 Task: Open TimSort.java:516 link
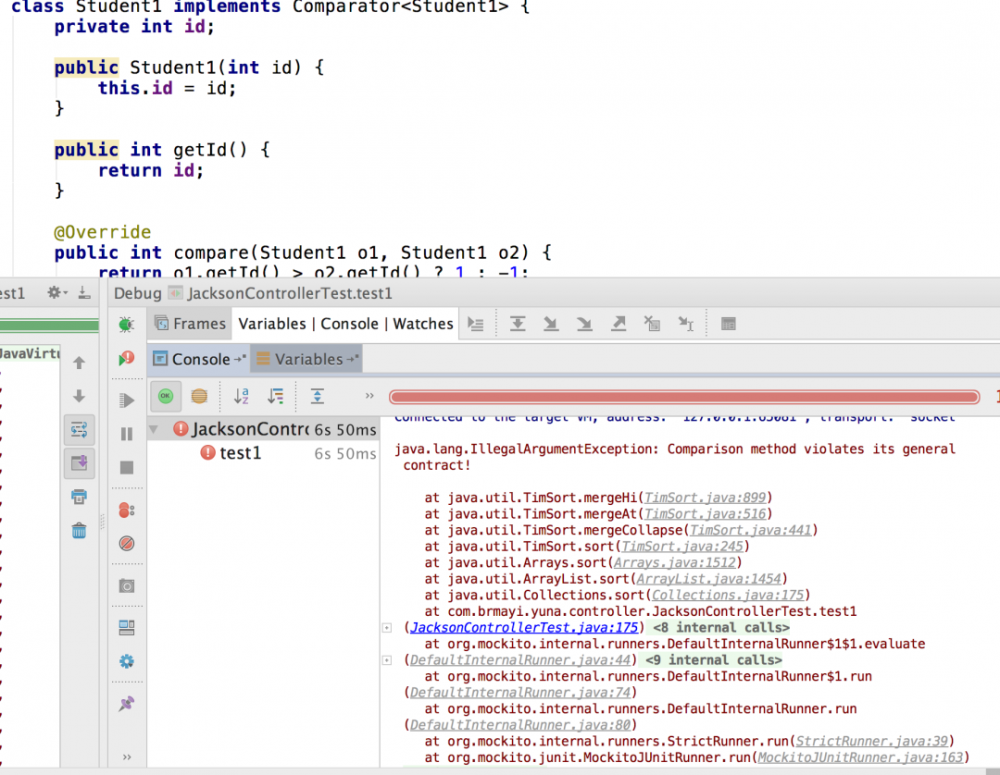(x=705, y=514)
